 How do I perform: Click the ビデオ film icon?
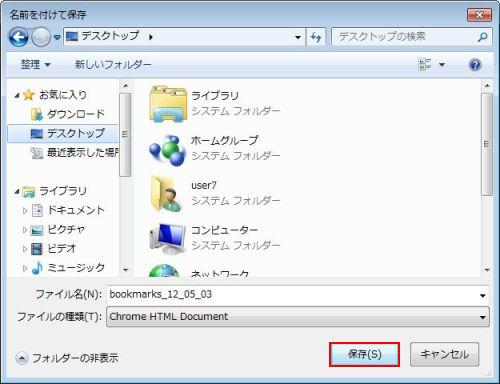click(x=37, y=249)
